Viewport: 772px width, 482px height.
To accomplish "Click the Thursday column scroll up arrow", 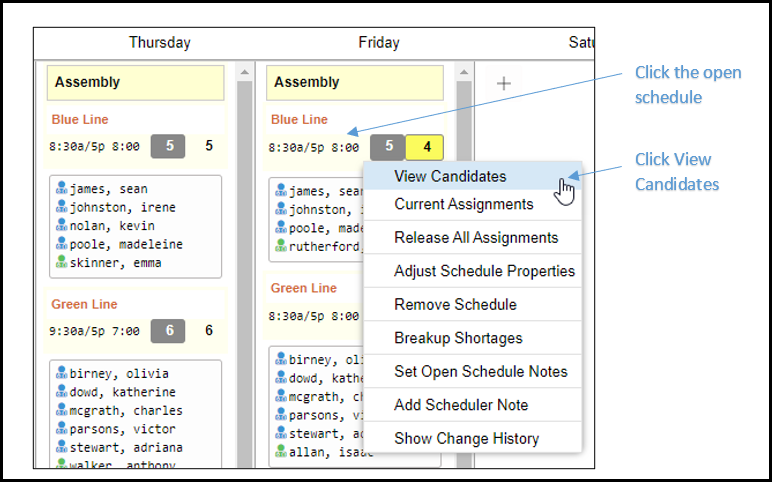I will [244, 72].
